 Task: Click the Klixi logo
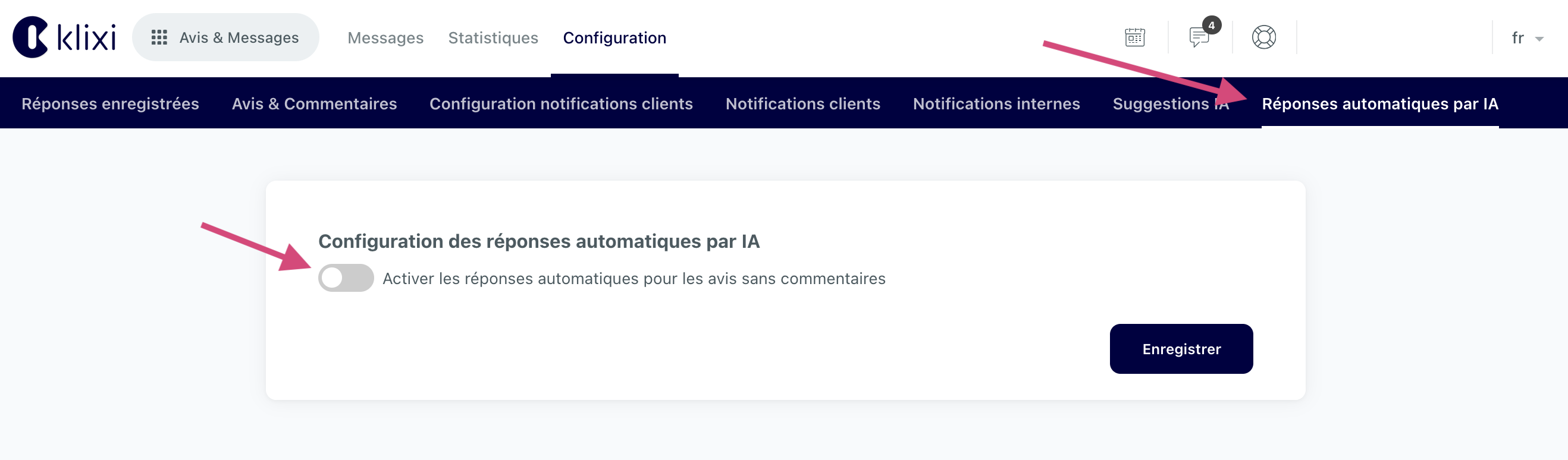tap(64, 37)
